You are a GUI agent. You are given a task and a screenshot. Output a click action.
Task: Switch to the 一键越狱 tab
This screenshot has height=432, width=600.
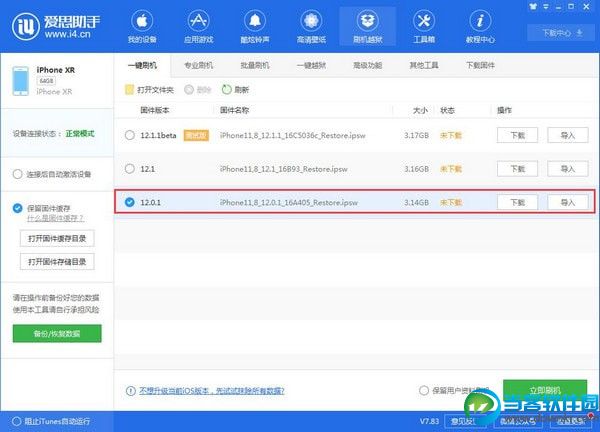coord(311,65)
